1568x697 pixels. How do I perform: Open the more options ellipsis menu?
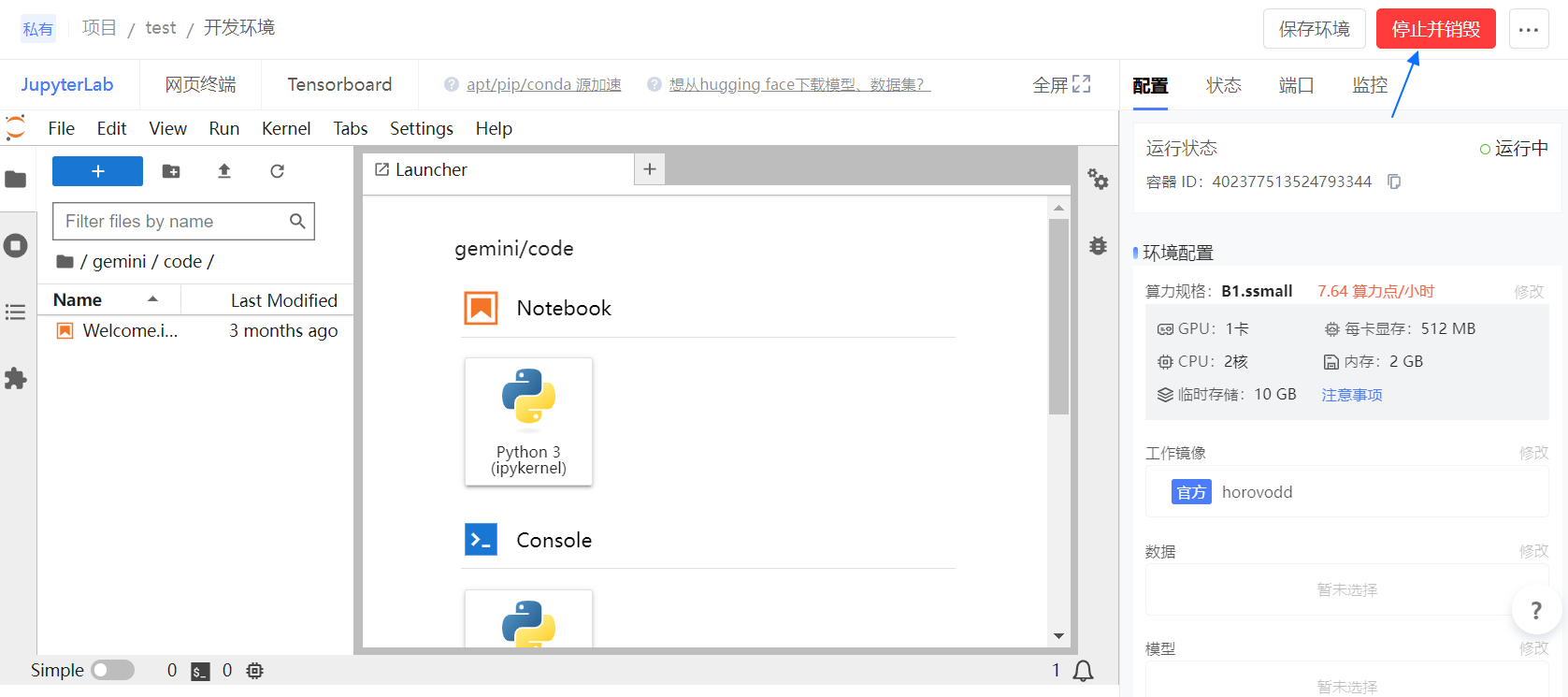tap(1528, 29)
